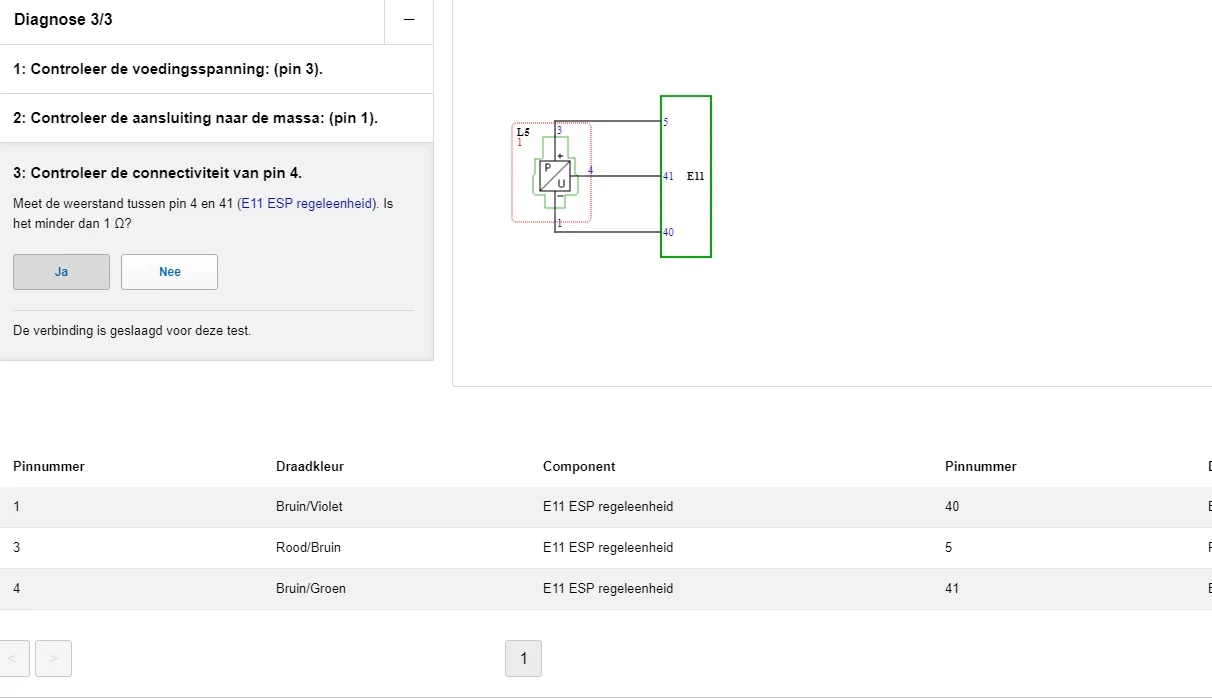Collapse the Diagnose 3/3 panel with minus button

pos(408,21)
